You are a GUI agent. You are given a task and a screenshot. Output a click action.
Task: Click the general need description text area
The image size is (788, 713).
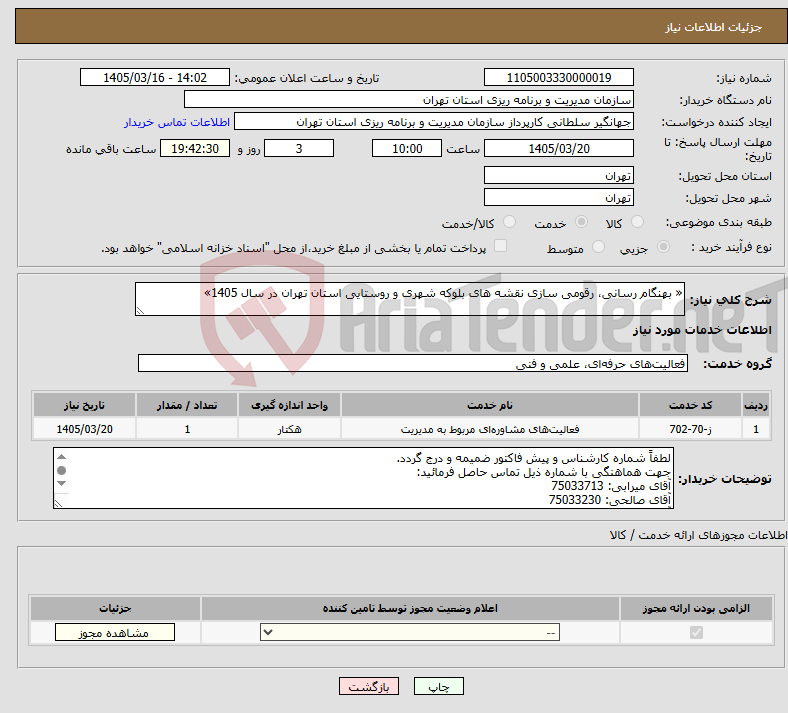click(x=410, y=298)
